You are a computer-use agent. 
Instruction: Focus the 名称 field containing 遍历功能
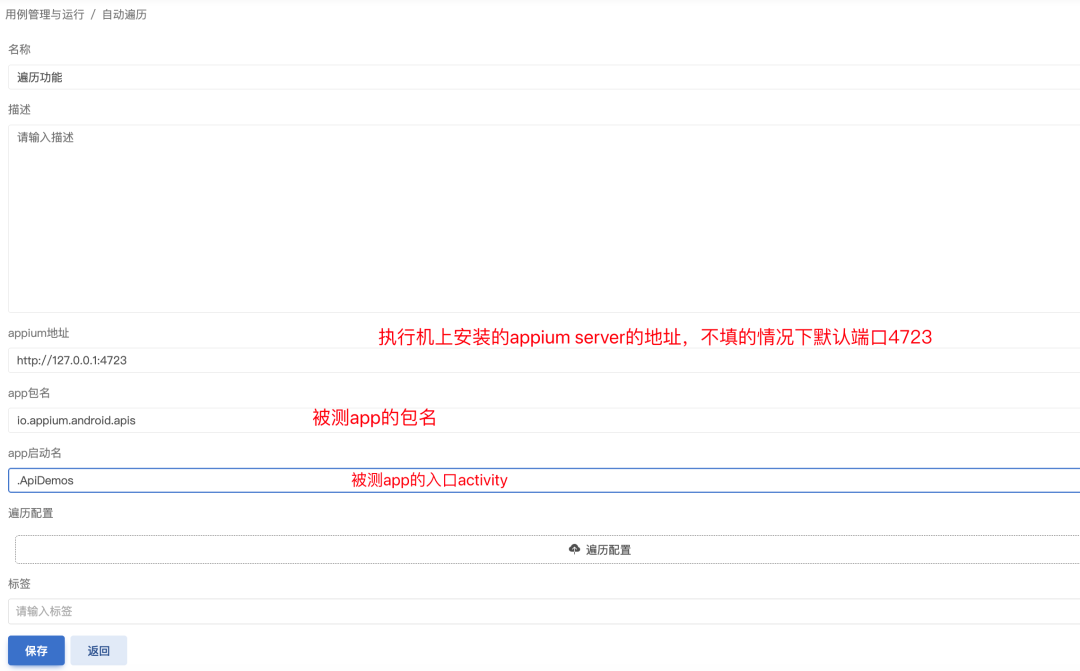click(544, 77)
